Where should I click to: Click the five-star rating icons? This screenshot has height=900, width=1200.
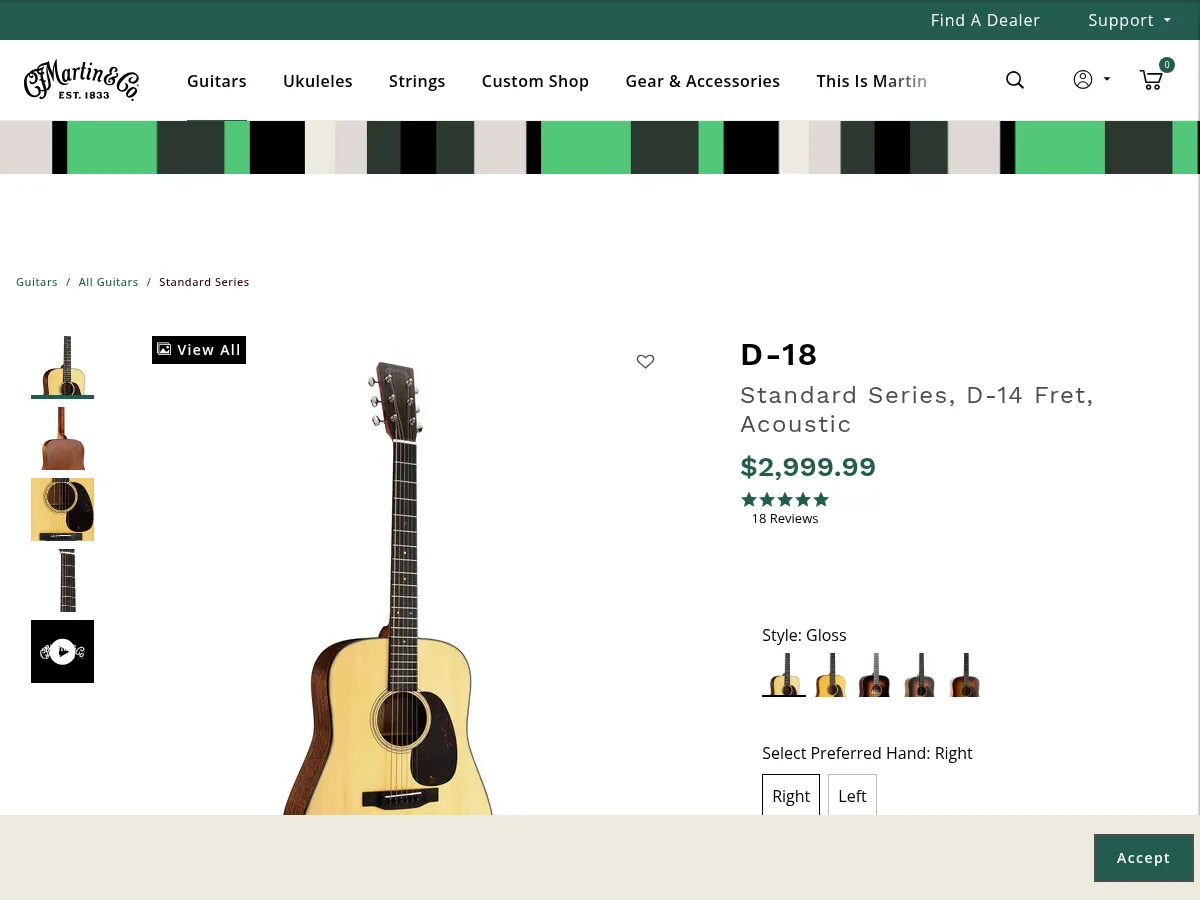[x=785, y=500]
